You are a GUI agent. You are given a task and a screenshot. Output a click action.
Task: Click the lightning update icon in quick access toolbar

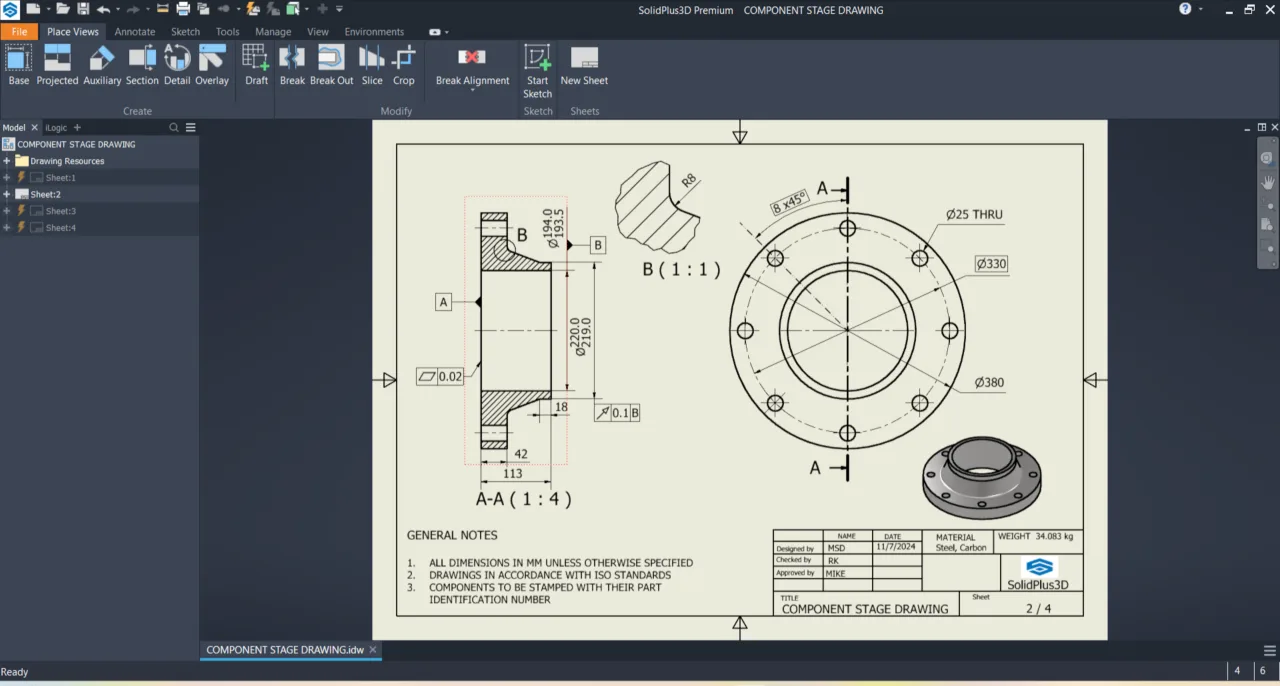click(252, 9)
